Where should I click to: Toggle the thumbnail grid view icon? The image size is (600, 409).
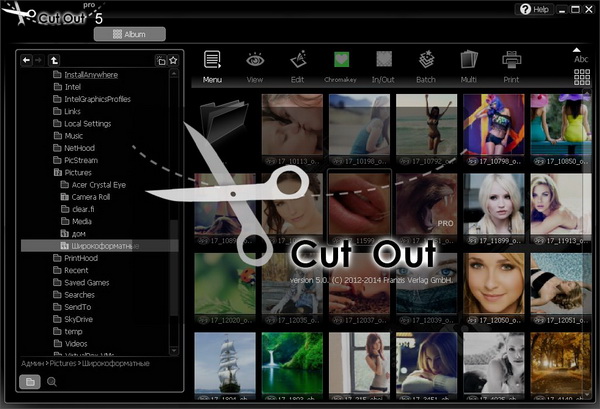[x=581, y=78]
